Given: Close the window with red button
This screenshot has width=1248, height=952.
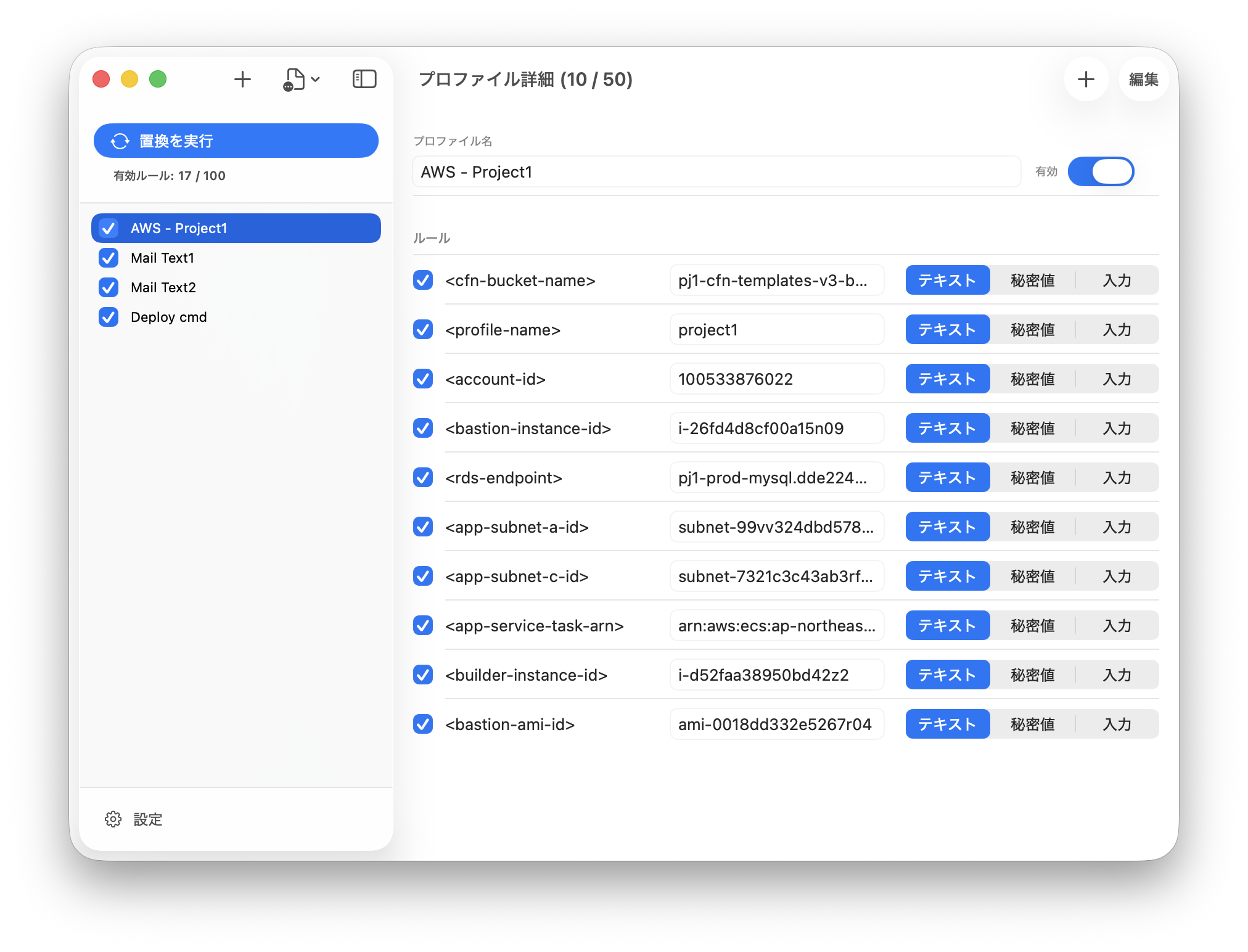Looking at the screenshot, I should point(101,79).
